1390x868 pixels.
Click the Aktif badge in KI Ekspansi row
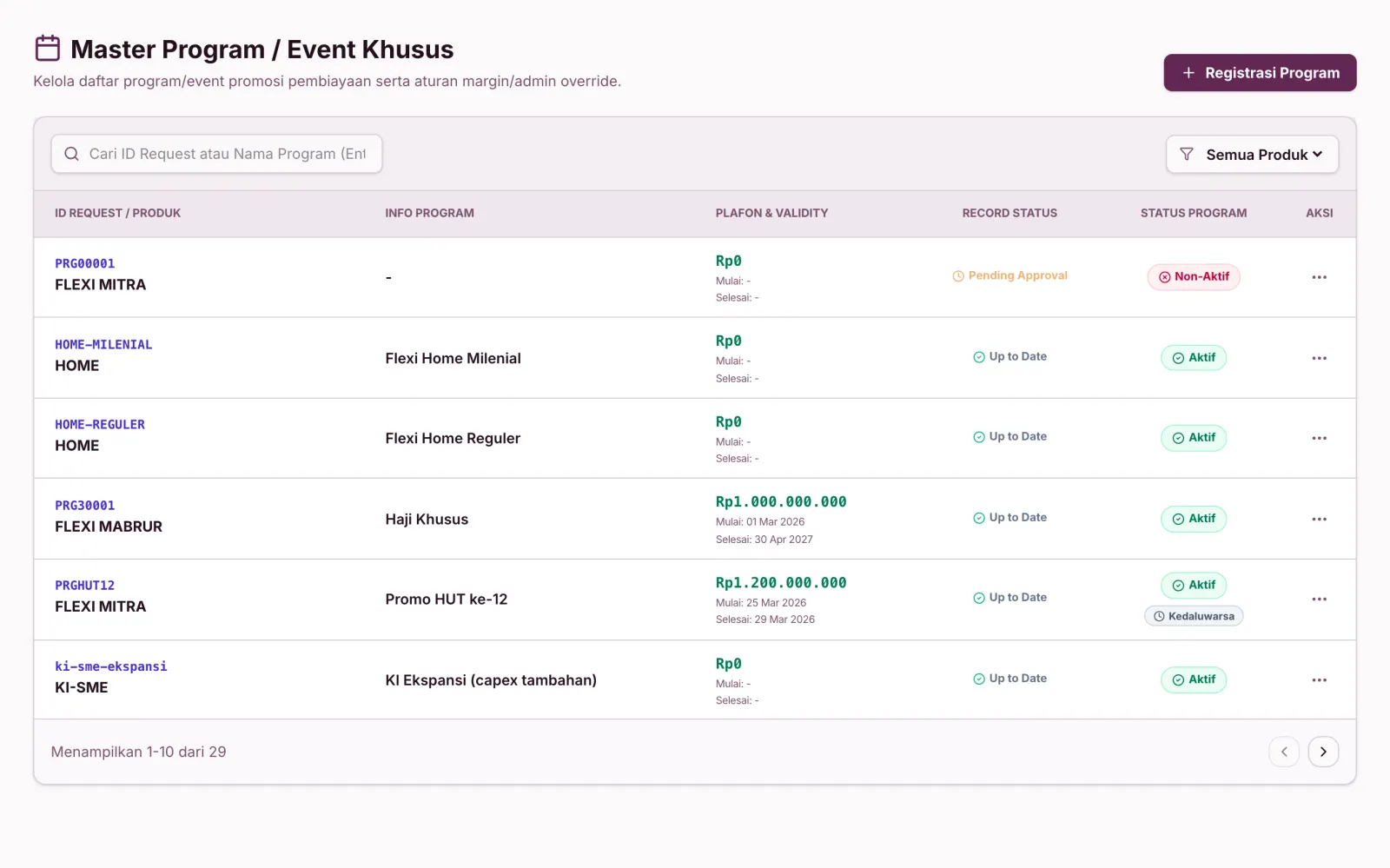(x=1194, y=679)
